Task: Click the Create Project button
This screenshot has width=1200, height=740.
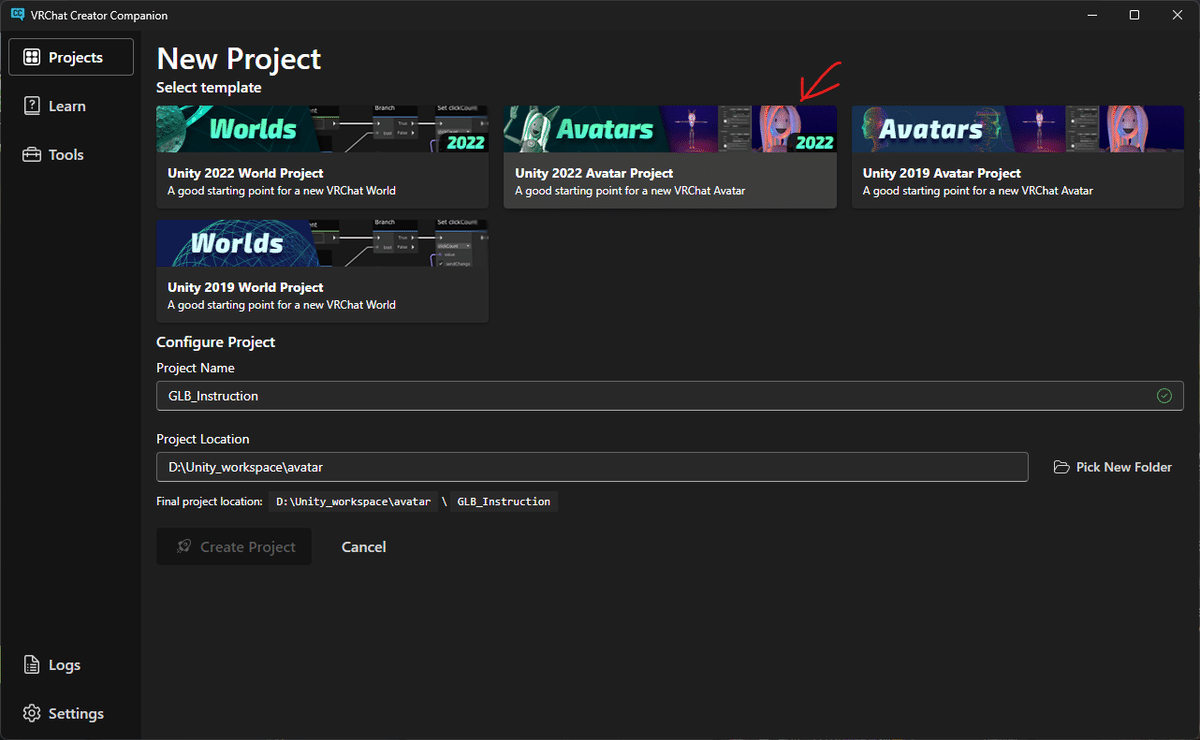Action: pyautogui.click(x=234, y=547)
